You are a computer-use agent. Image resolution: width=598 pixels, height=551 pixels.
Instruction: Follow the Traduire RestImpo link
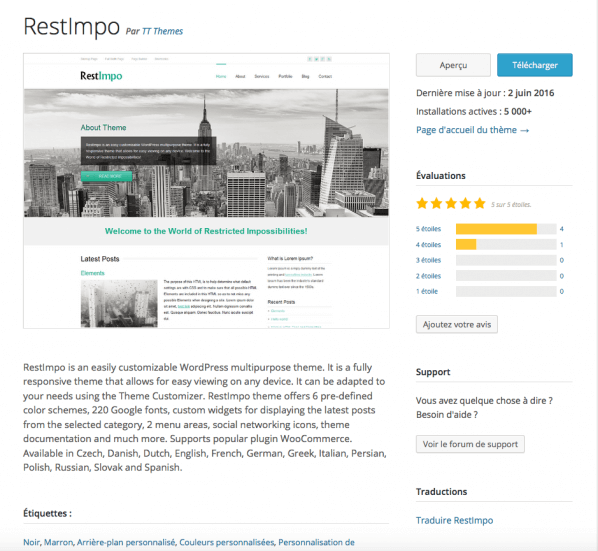(454, 520)
